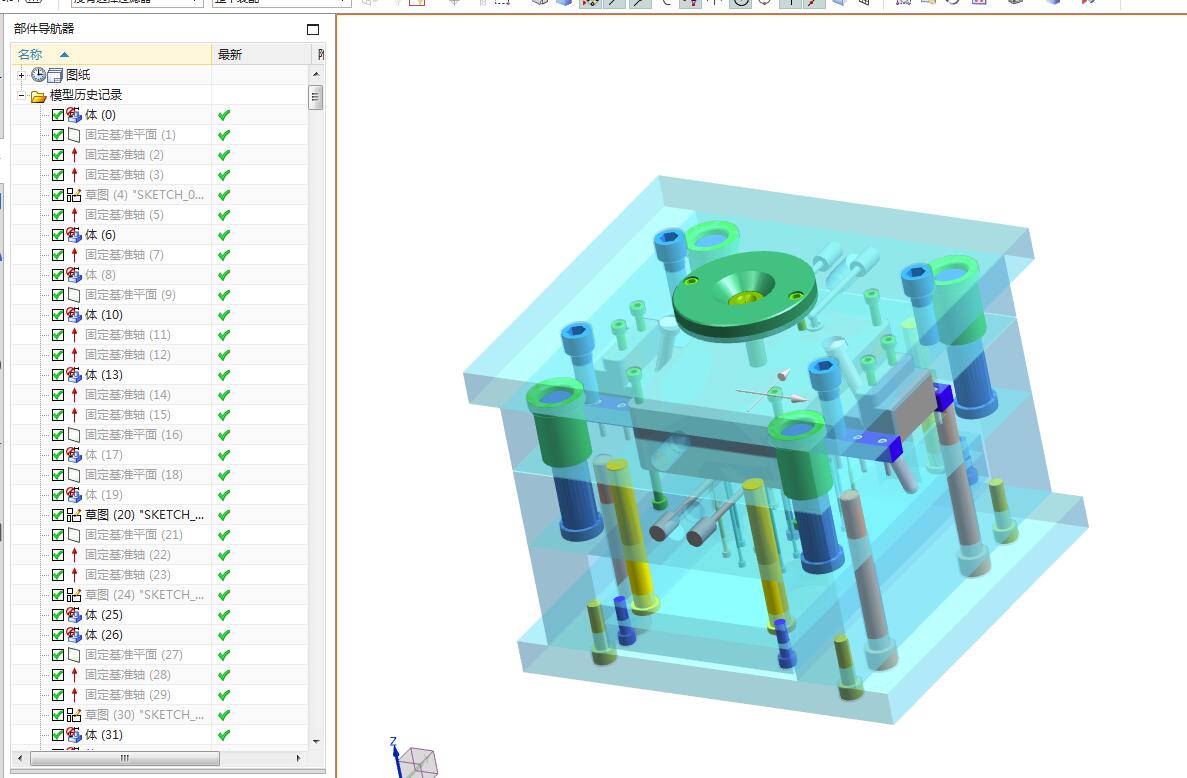Click datum plane icon of 固定基准平面 (9)
The image size is (1187, 778).
(x=74, y=294)
